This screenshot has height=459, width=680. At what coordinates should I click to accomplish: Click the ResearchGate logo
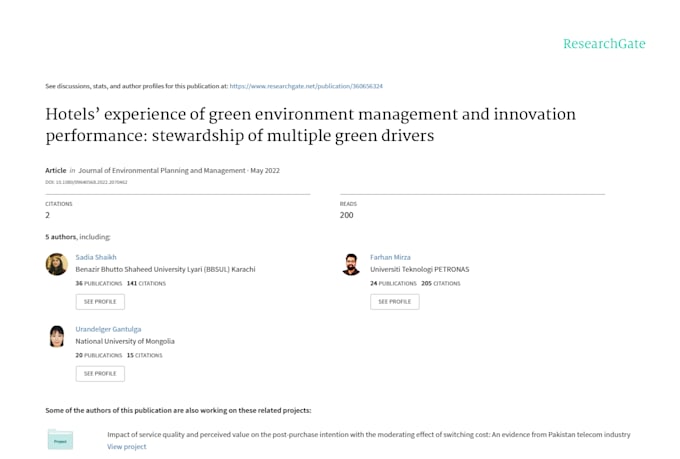tap(604, 43)
